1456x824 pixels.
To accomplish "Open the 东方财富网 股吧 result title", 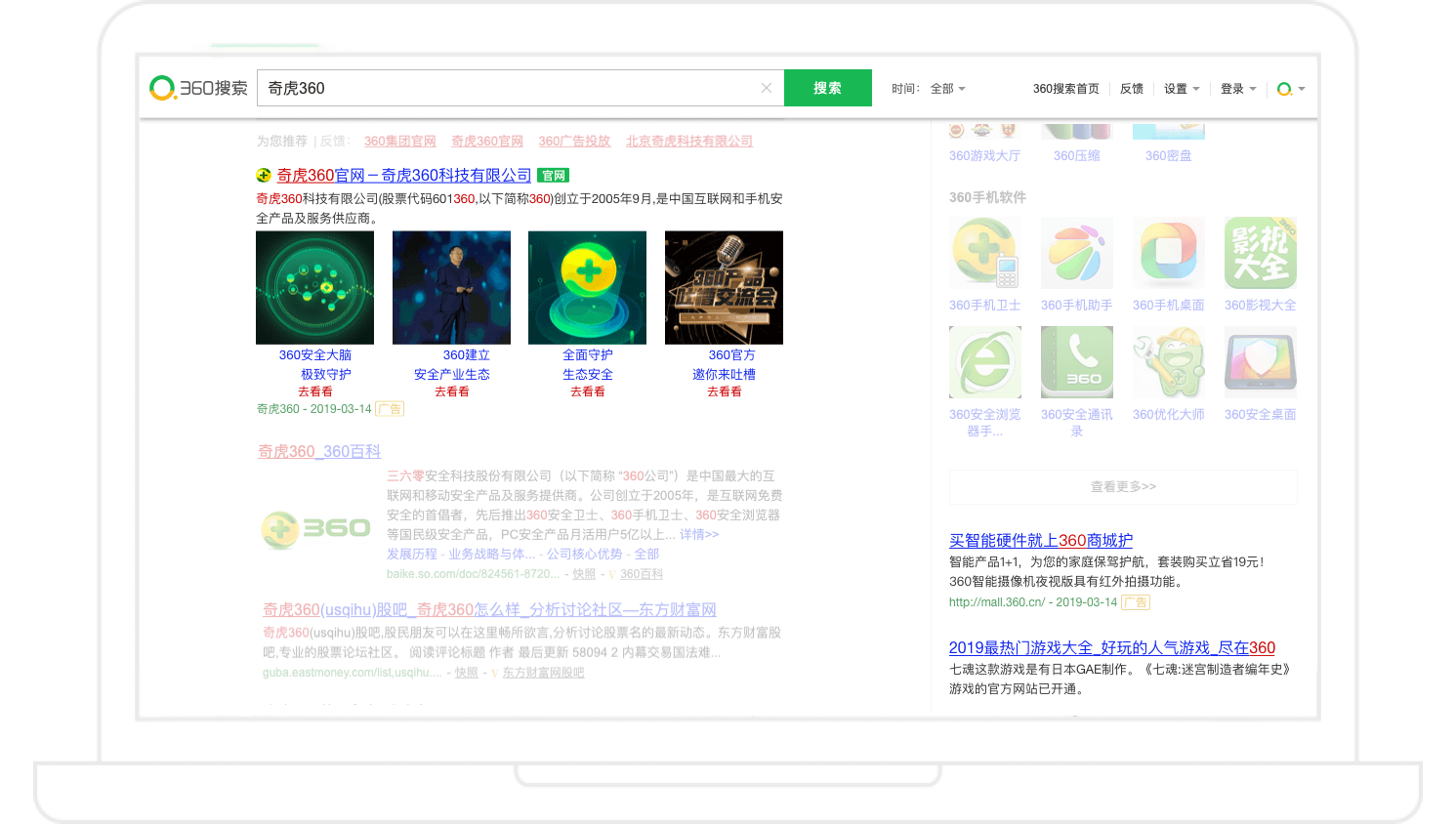I will pos(489,610).
